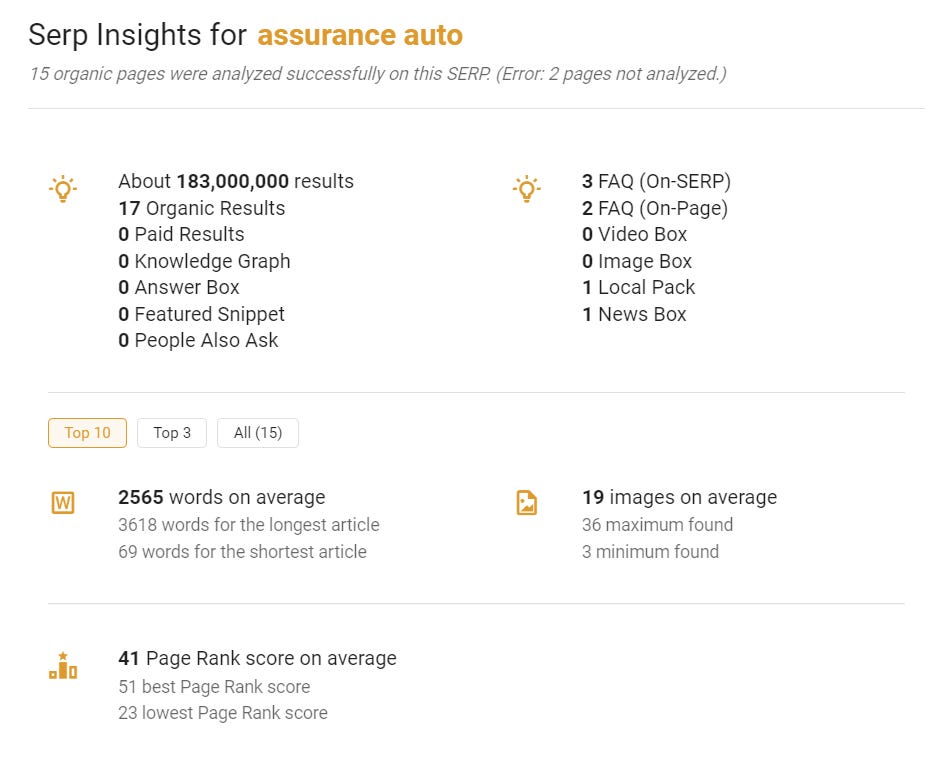The width and height of the screenshot is (952, 766).
Task: Click the 1 Local Pack entry
Action: [x=639, y=287]
